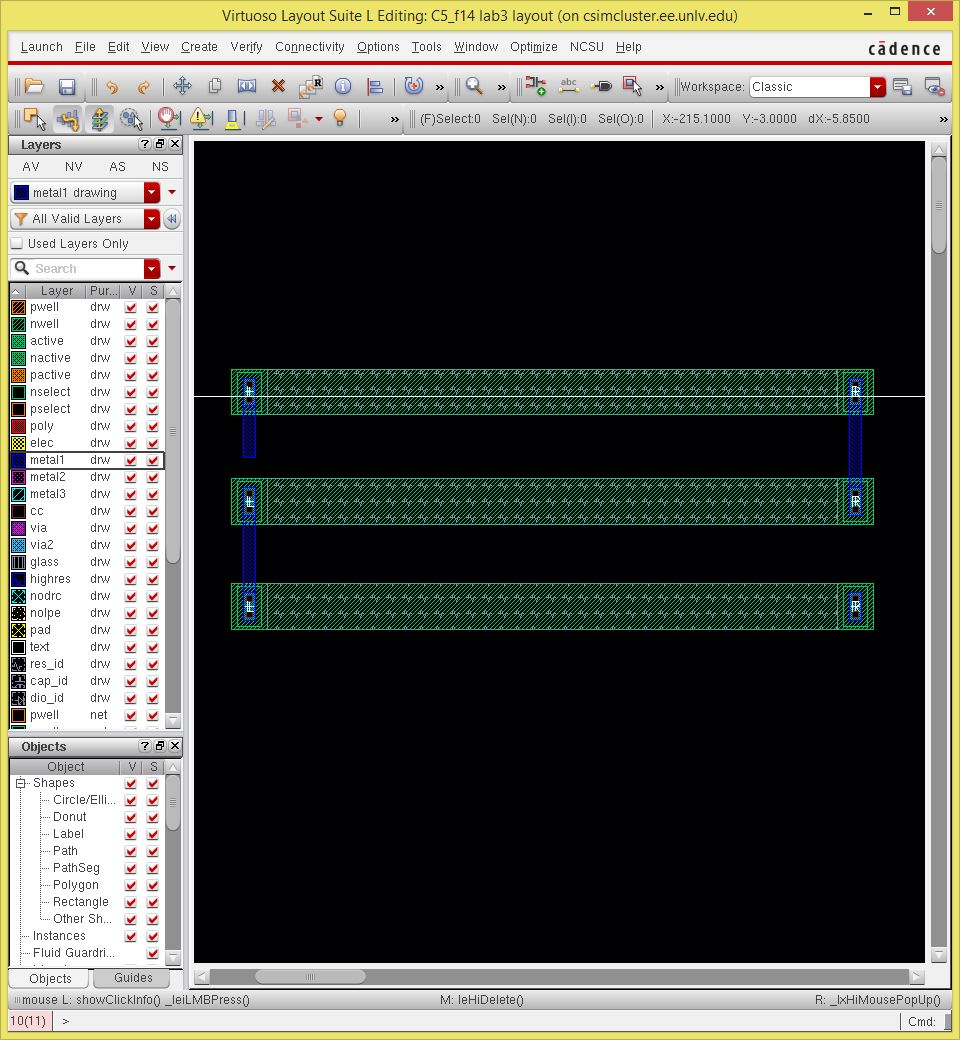Enable the Used Layers Only checkbox
The height and width of the screenshot is (1040, 960).
(x=16, y=243)
